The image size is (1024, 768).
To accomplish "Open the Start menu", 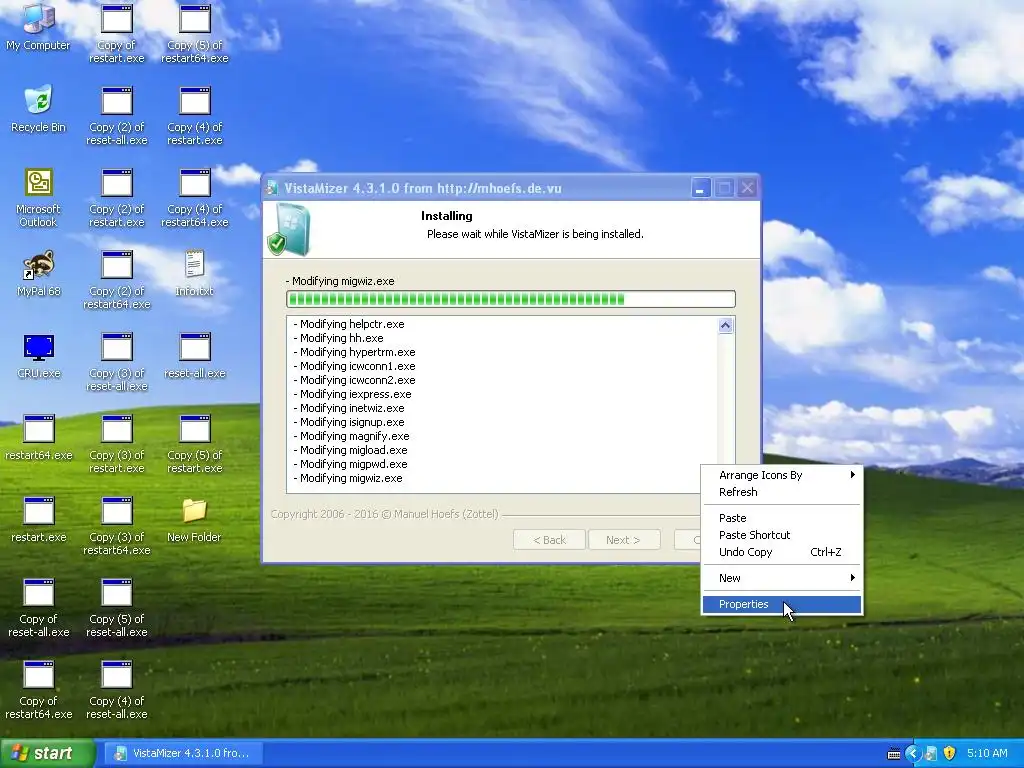I will pyautogui.click(x=46, y=754).
